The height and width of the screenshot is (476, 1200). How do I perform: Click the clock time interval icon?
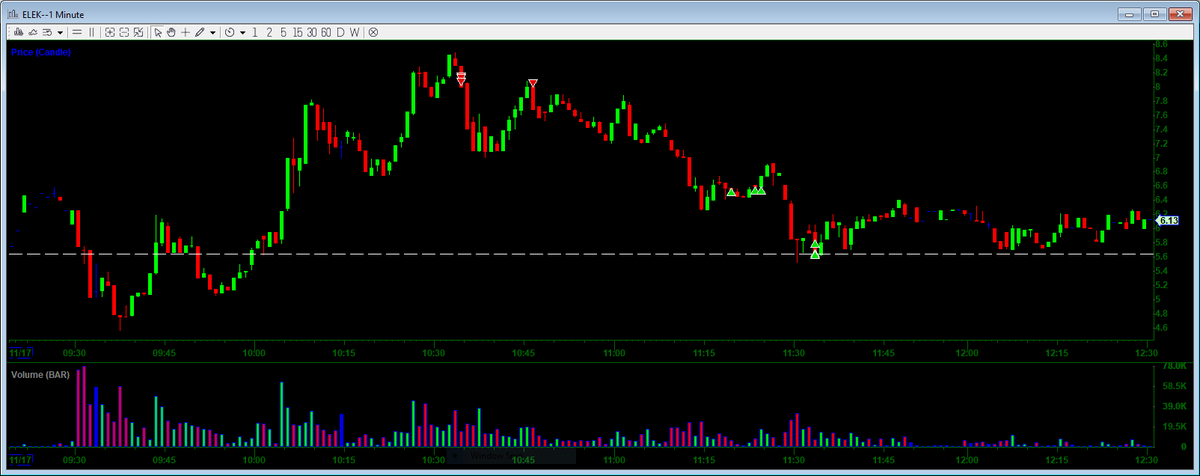(x=229, y=32)
